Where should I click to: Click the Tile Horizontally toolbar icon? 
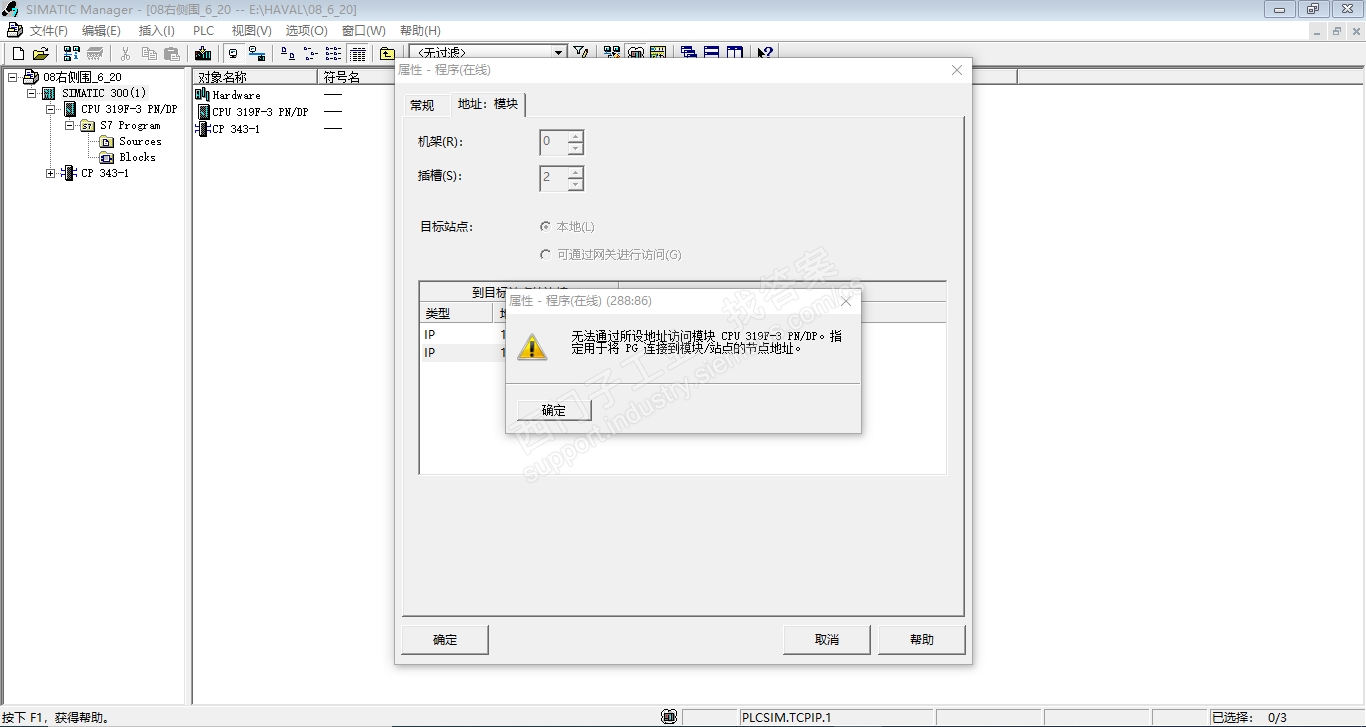point(712,53)
